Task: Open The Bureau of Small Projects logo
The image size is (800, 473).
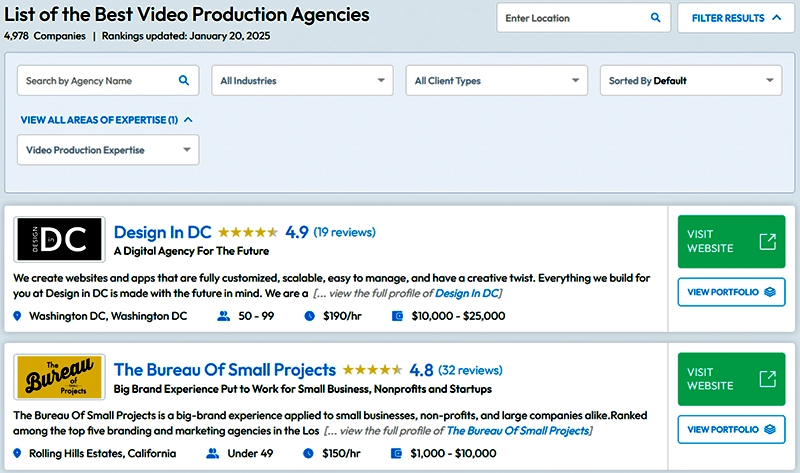Action: point(59,377)
